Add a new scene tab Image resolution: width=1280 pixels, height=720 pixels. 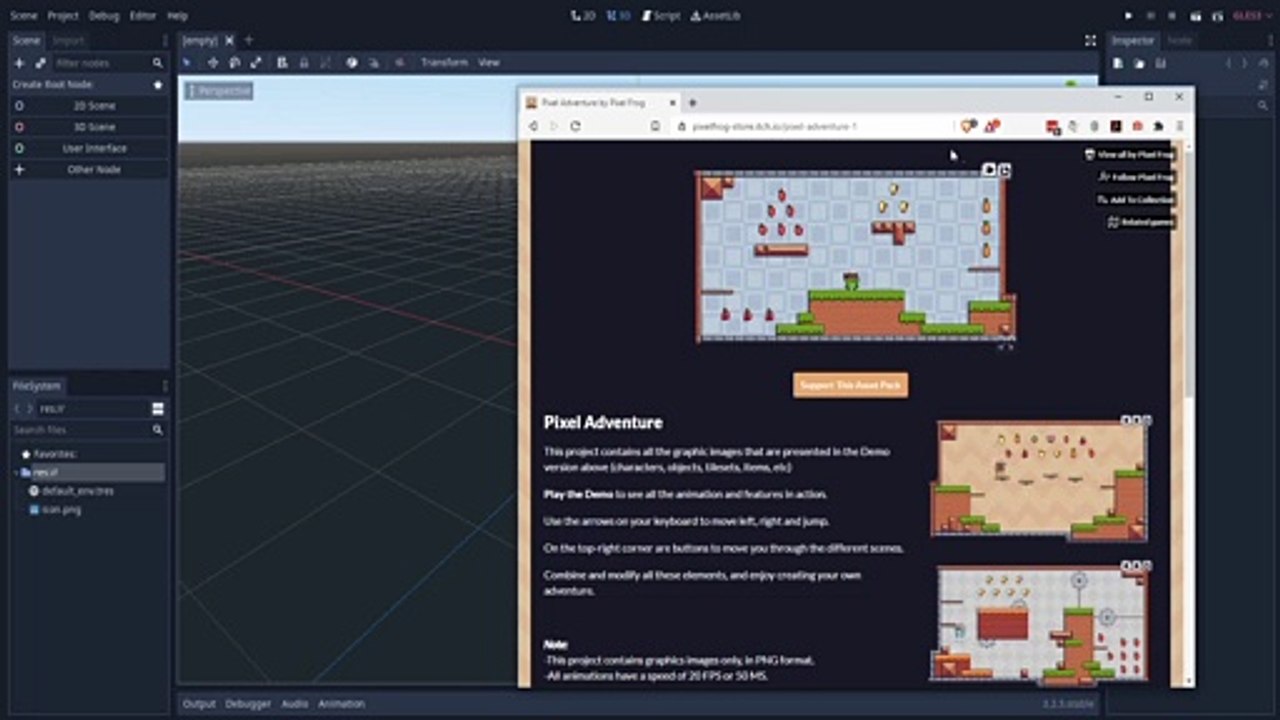click(249, 40)
